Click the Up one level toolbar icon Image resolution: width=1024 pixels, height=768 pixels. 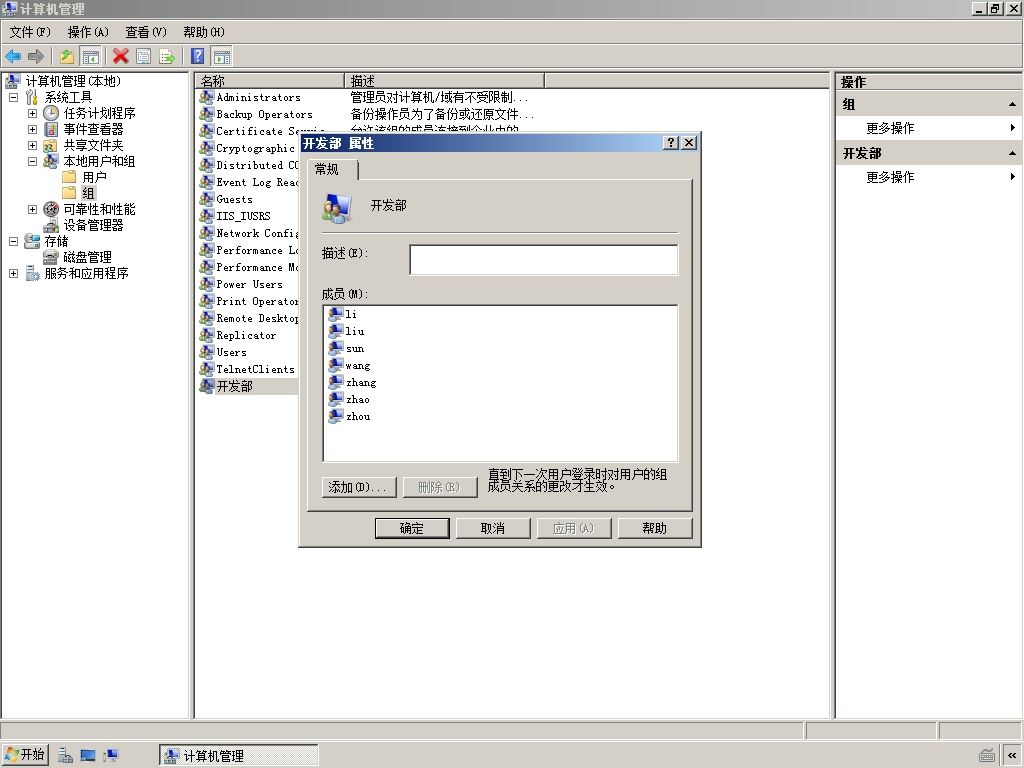click(67, 56)
